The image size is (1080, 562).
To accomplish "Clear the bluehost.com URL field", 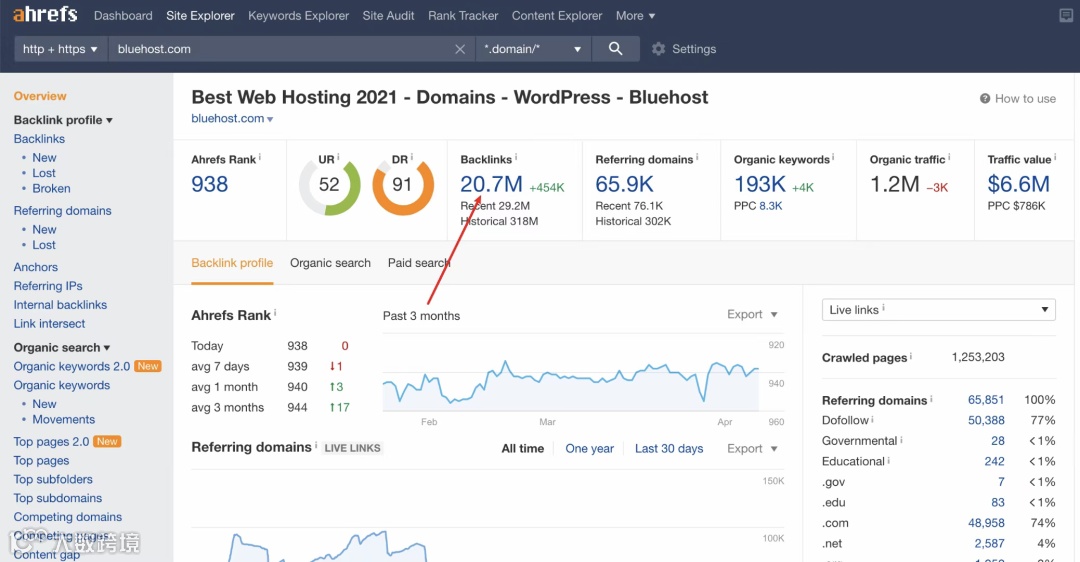I will (460, 49).
